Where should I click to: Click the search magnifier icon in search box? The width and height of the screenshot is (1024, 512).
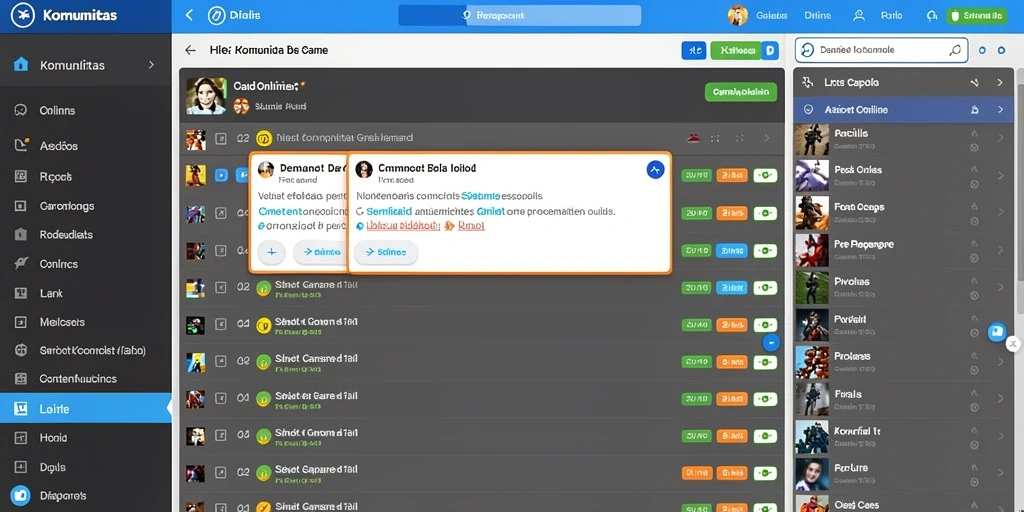[x=955, y=50]
